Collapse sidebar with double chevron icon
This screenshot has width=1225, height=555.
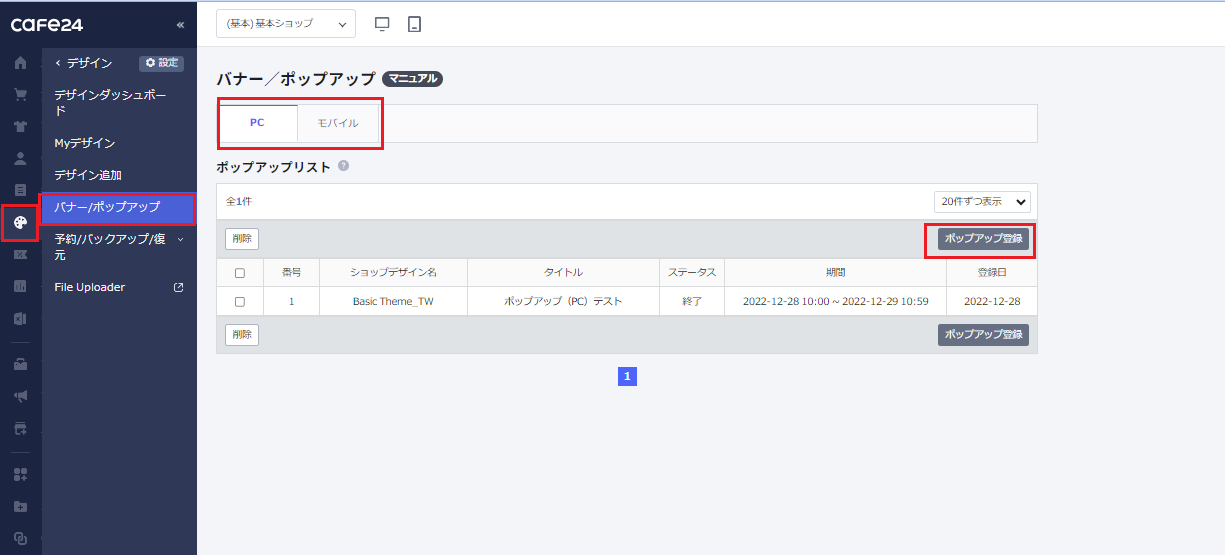tap(180, 24)
